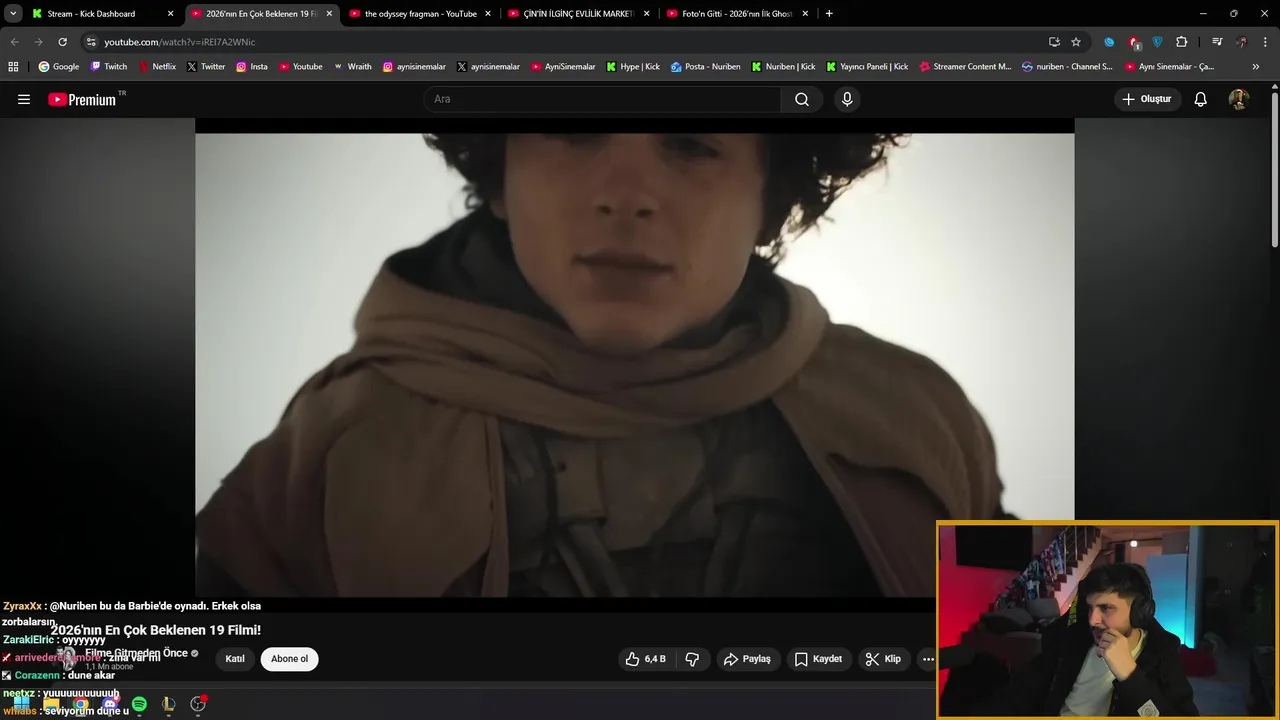Reload the YouTube page
This screenshot has height=720, width=1280.
(x=62, y=42)
